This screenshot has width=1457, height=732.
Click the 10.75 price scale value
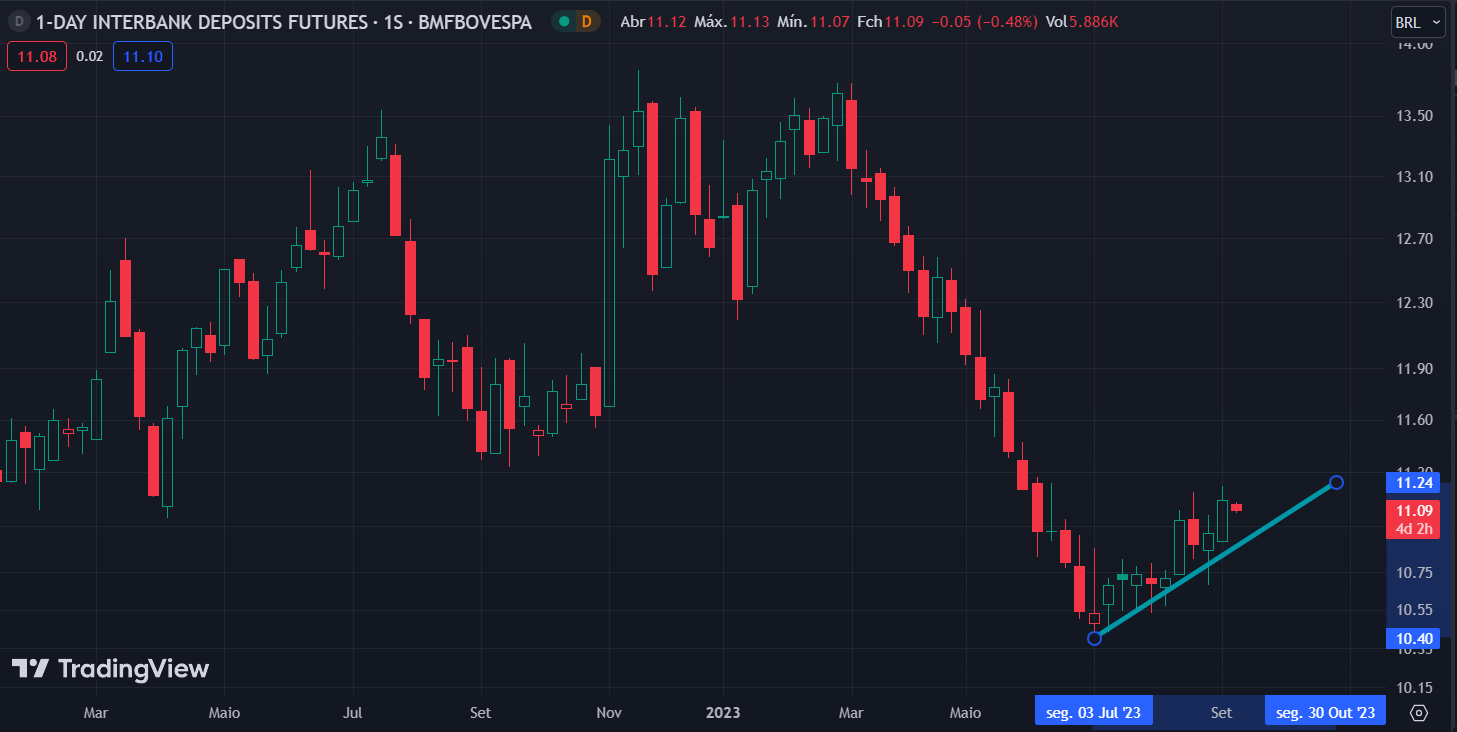pos(1415,572)
